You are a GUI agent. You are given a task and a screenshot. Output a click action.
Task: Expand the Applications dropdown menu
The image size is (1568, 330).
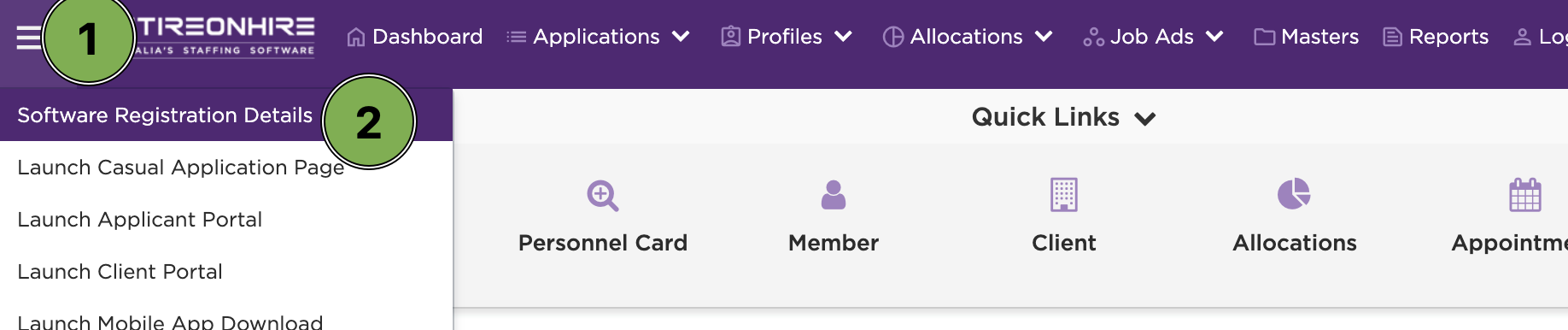pyautogui.click(x=598, y=37)
